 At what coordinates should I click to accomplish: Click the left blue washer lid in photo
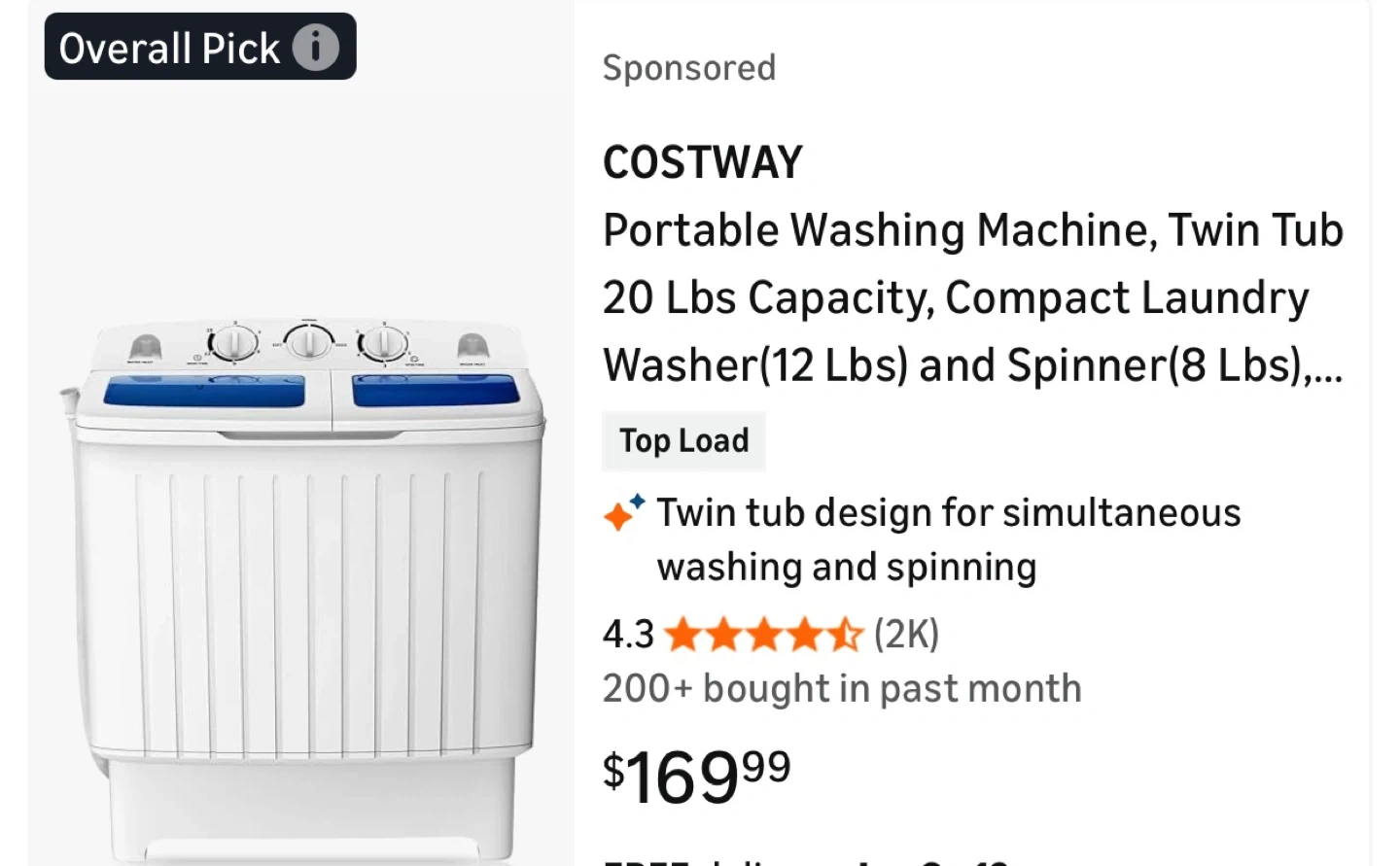pos(204,390)
